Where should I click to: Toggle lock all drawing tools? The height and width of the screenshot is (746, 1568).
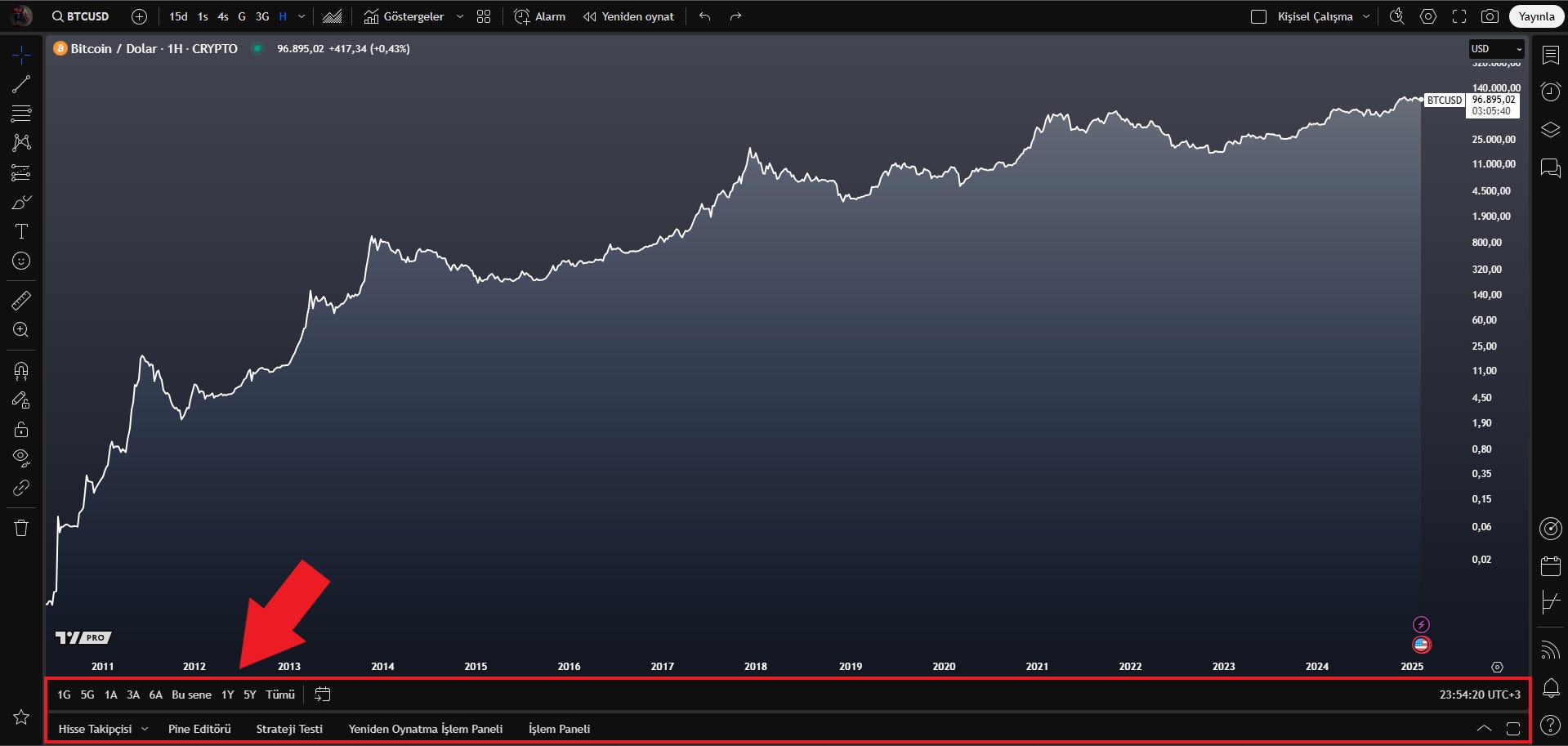(x=21, y=429)
